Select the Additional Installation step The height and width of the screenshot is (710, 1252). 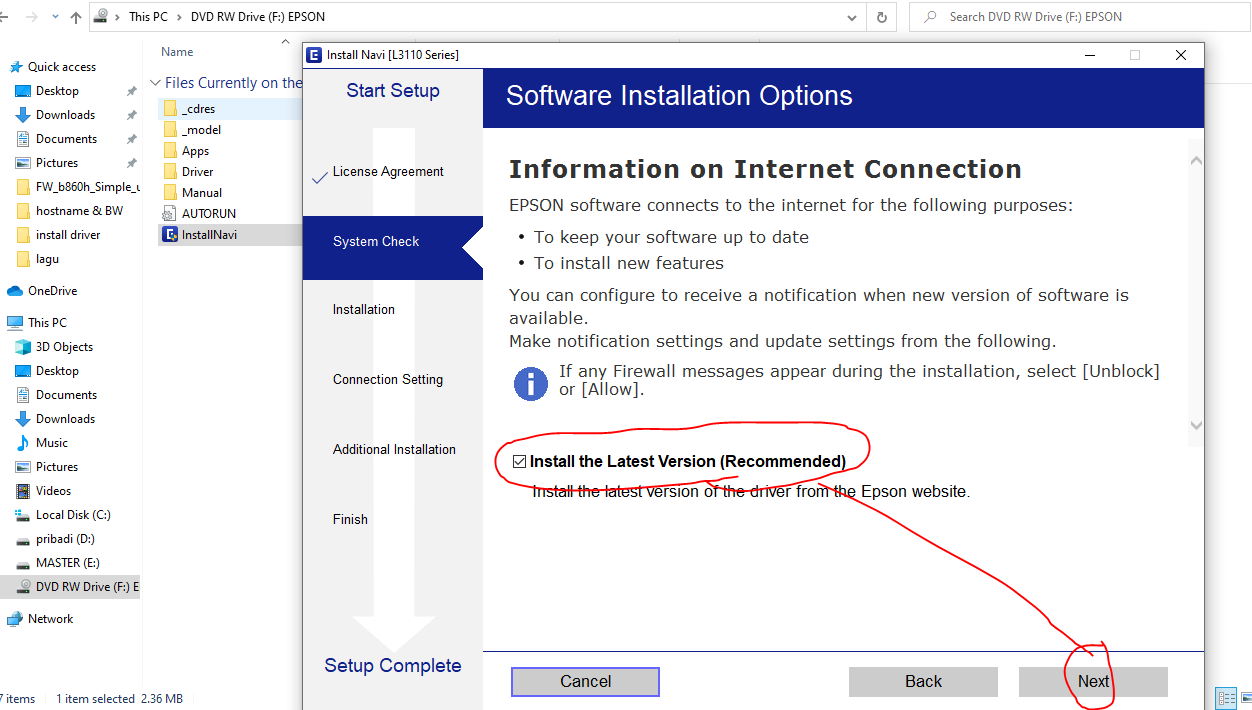pos(394,449)
